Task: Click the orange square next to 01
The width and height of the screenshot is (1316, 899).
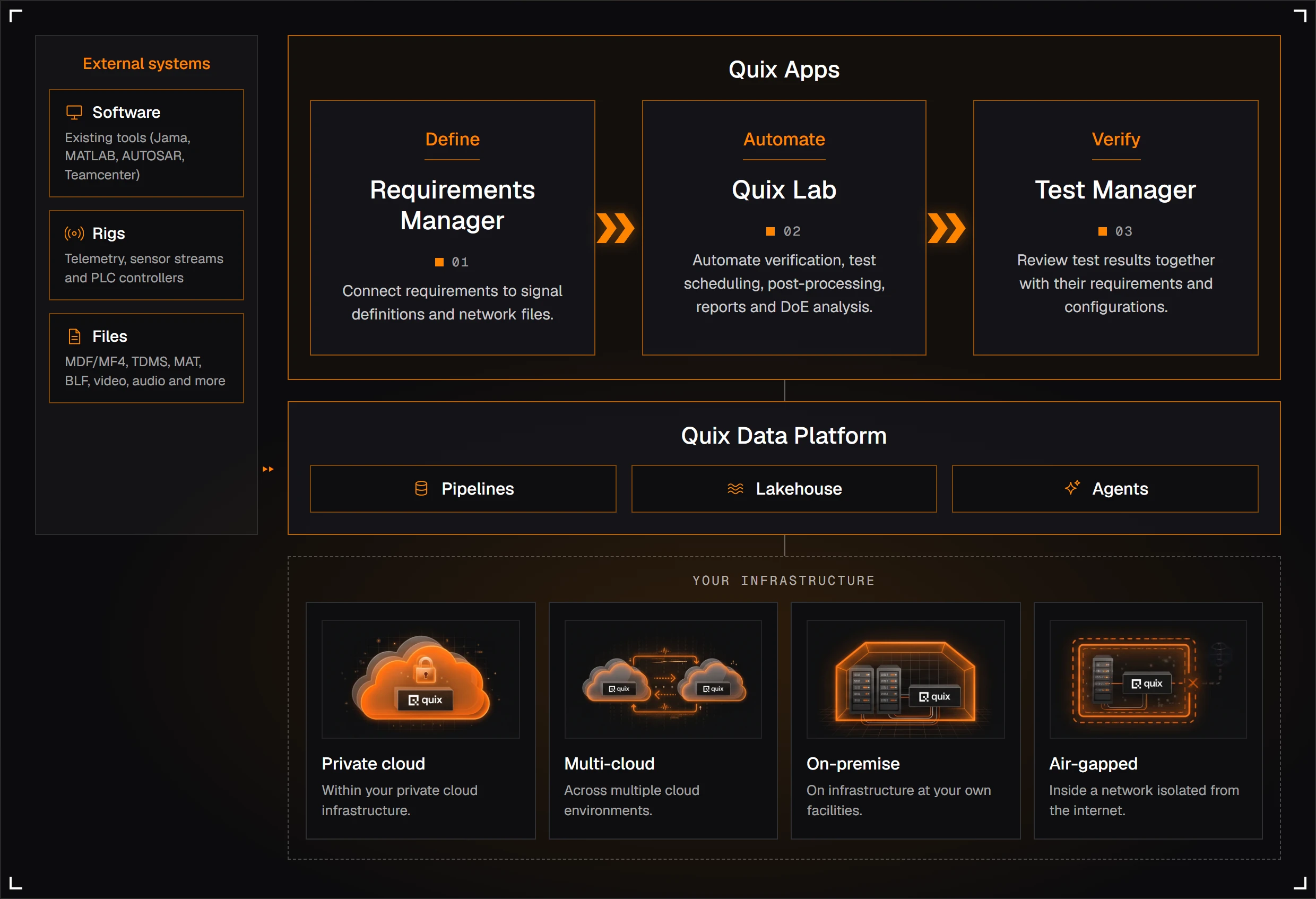Action: click(x=439, y=262)
